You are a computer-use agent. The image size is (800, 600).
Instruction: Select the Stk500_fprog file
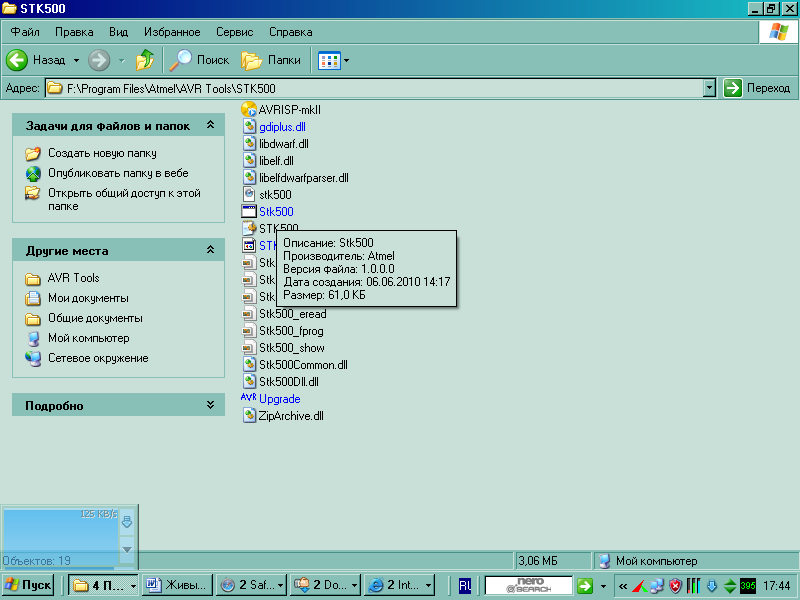tap(291, 331)
